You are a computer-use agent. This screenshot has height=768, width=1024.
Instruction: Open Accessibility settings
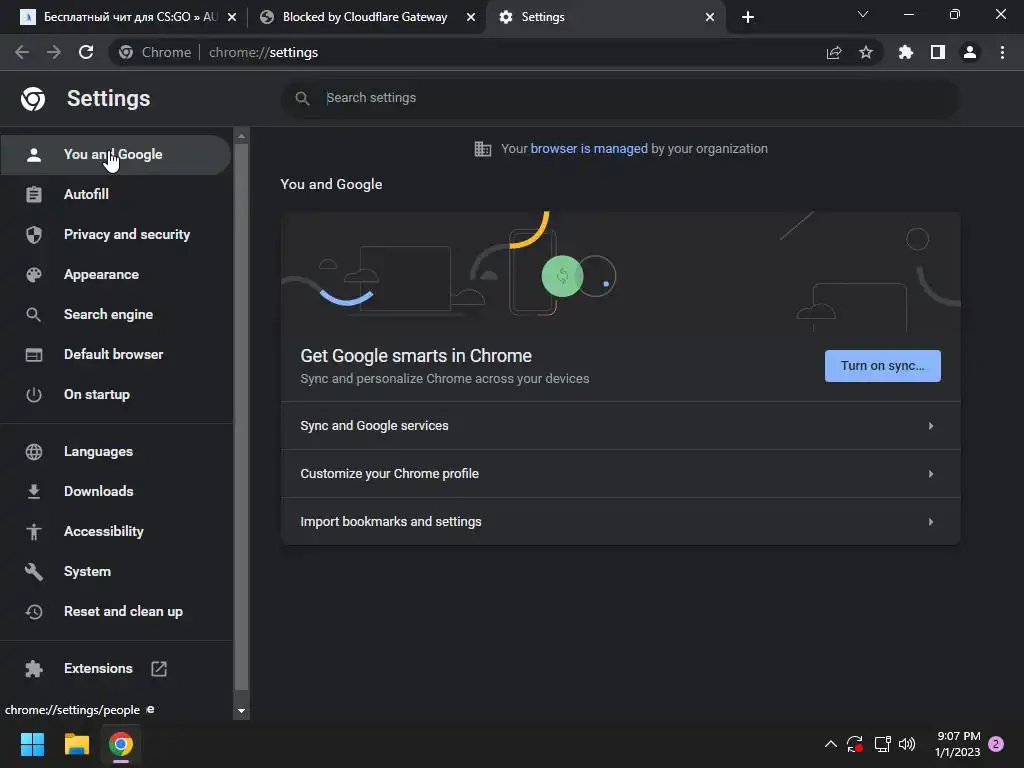point(116,532)
